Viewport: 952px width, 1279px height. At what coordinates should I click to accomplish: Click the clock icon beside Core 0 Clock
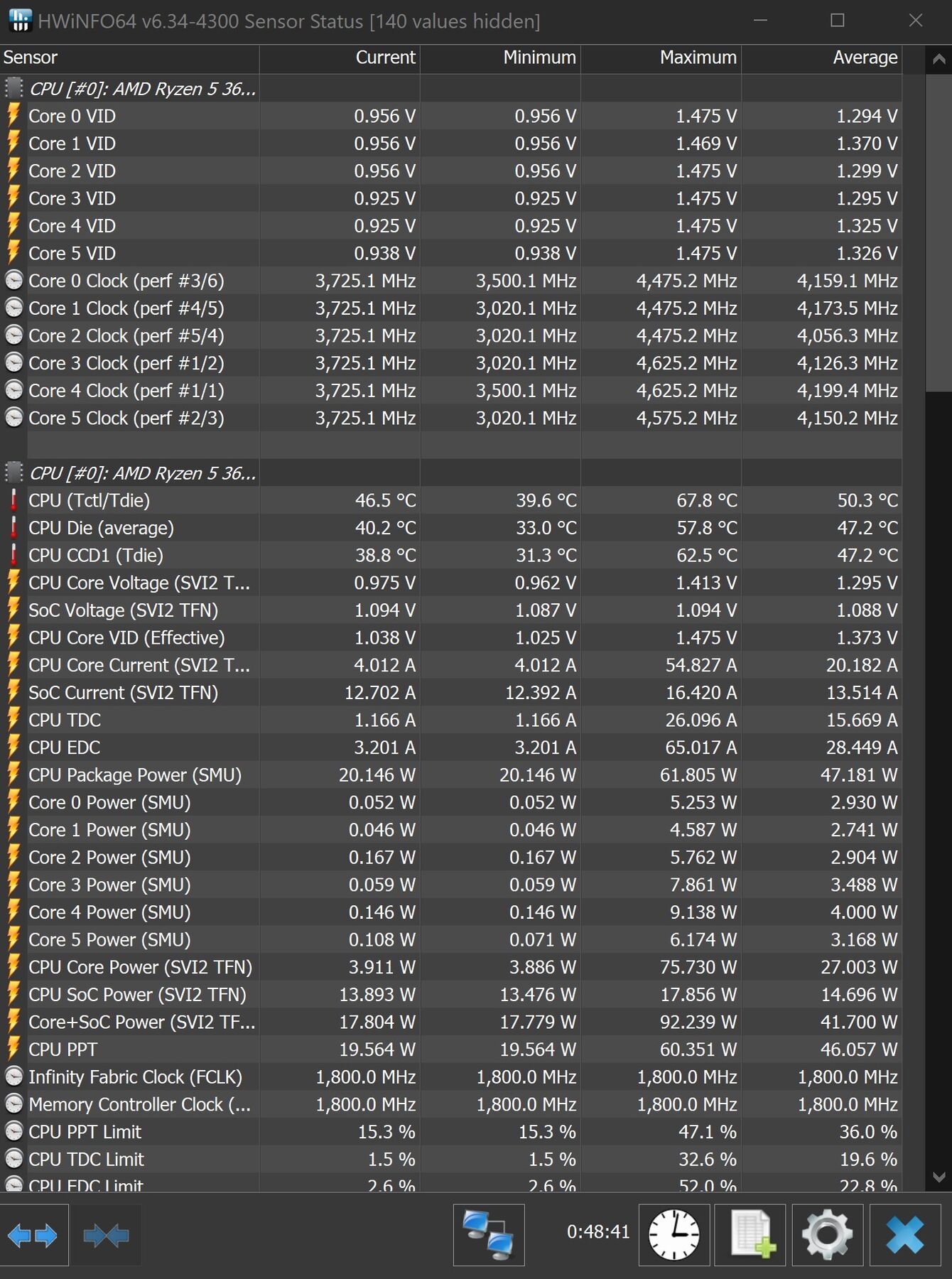tap(13, 281)
